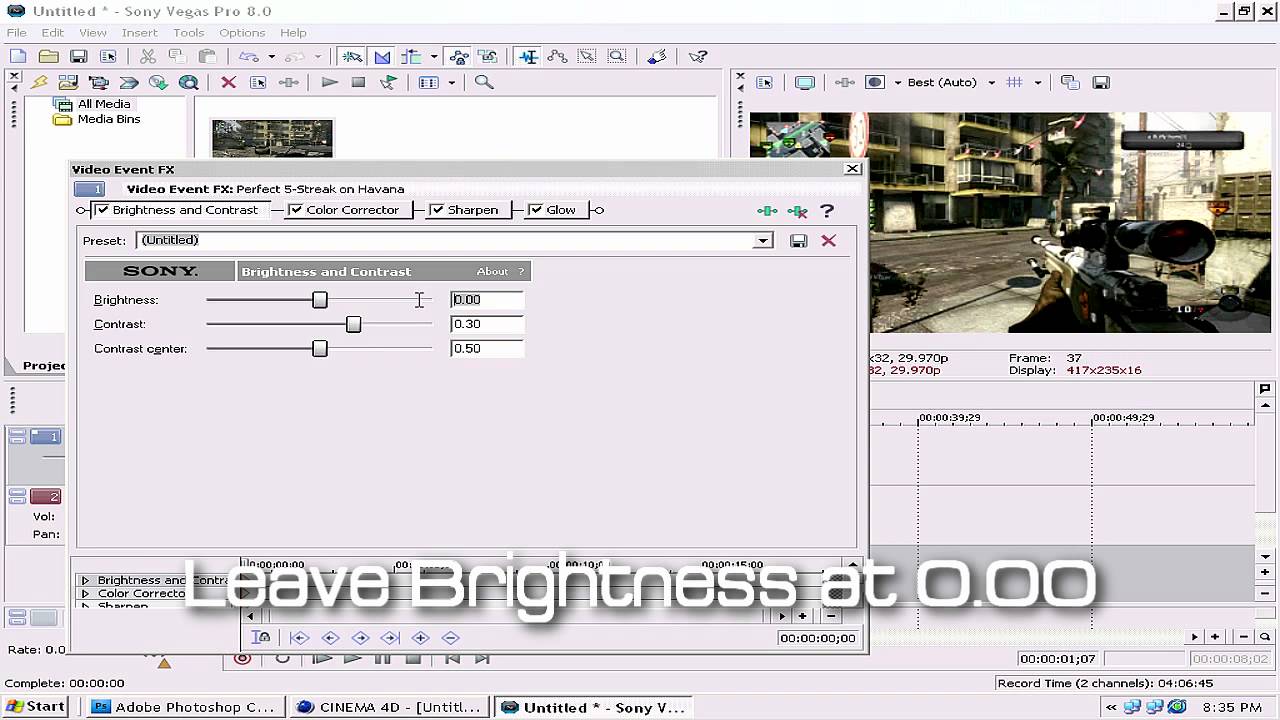
Task: Open the Tools menu
Action: coord(189,33)
